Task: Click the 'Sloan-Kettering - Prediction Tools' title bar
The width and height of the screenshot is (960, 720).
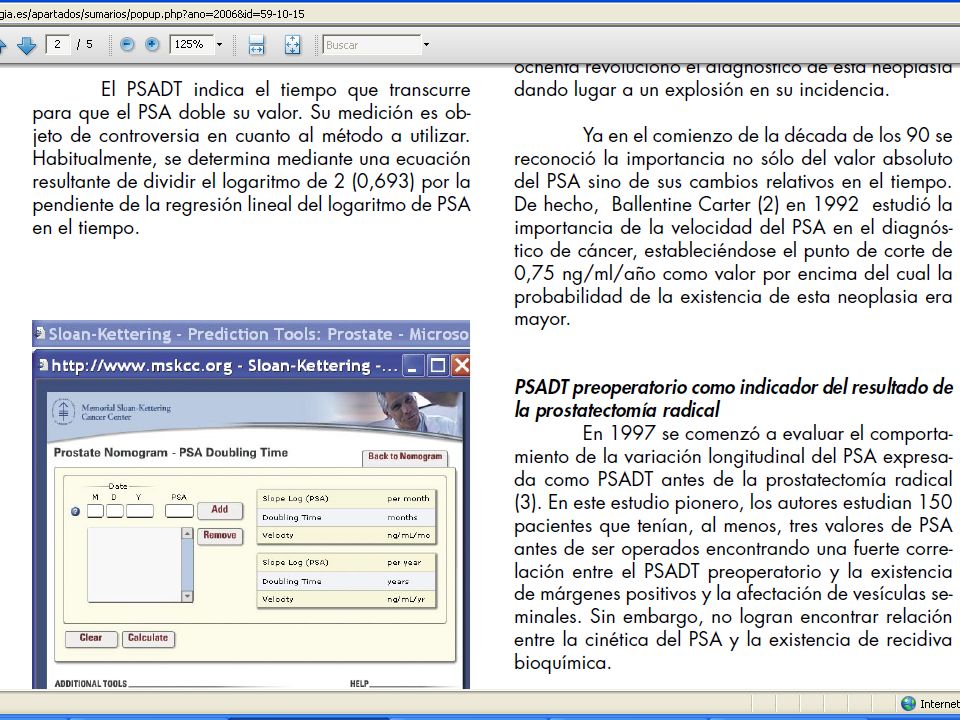Action: click(x=251, y=334)
